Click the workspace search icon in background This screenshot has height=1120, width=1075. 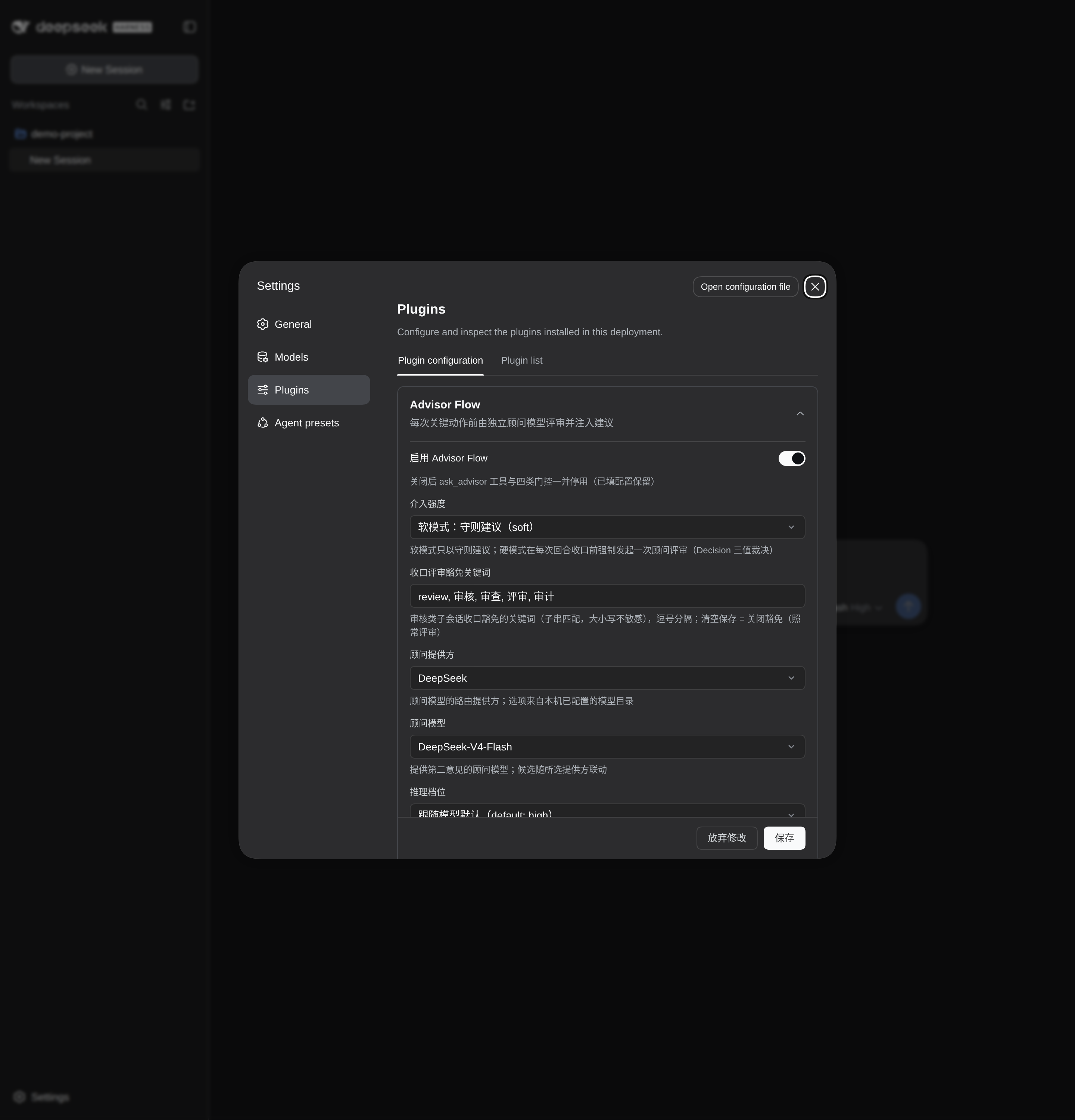tap(142, 105)
